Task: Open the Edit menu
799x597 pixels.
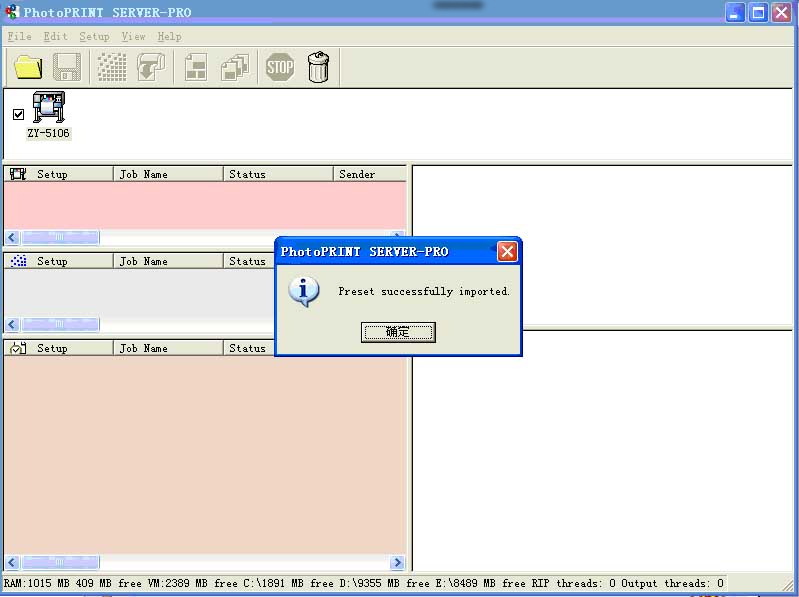Action: coord(55,37)
